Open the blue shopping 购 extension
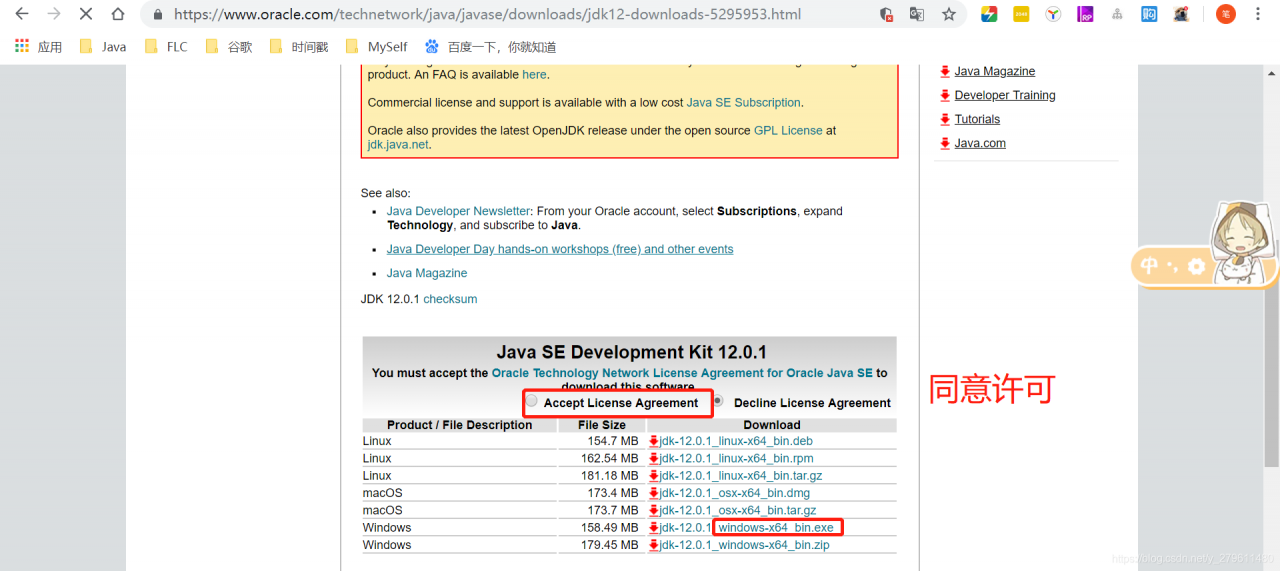The height and width of the screenshot is (571, 1280). (1149, 14)
